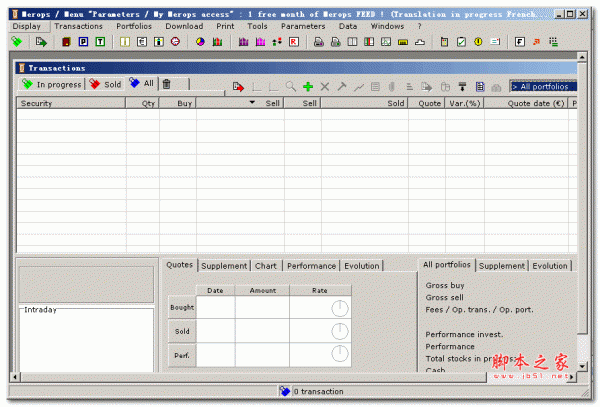Viewport: 600px width, 407px height.
Task: Open the Chart tab
Action: (266, 266)
